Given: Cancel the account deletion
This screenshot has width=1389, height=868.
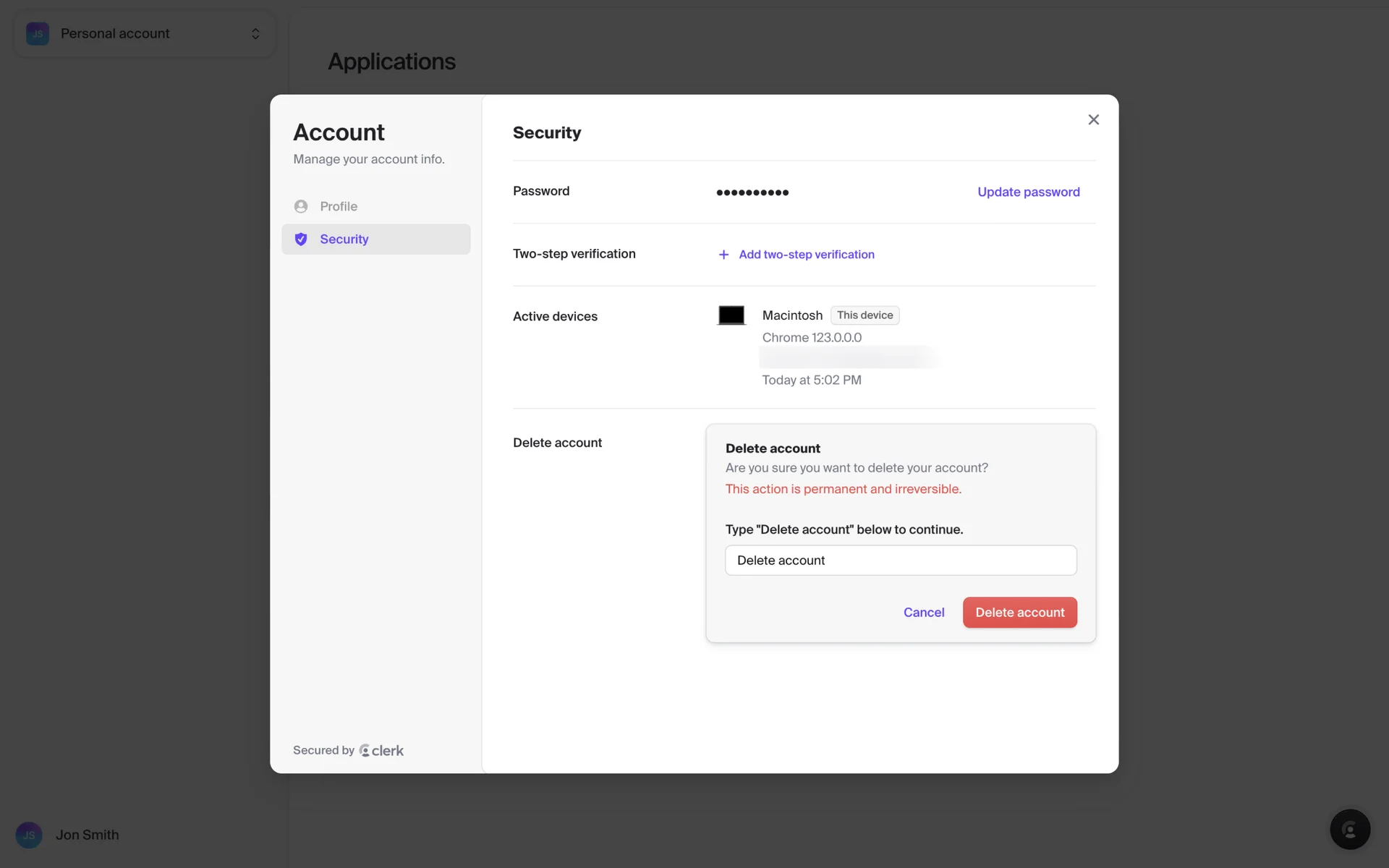Looking at the screenshot, I should pyautogui.click(x=923, y=613).
